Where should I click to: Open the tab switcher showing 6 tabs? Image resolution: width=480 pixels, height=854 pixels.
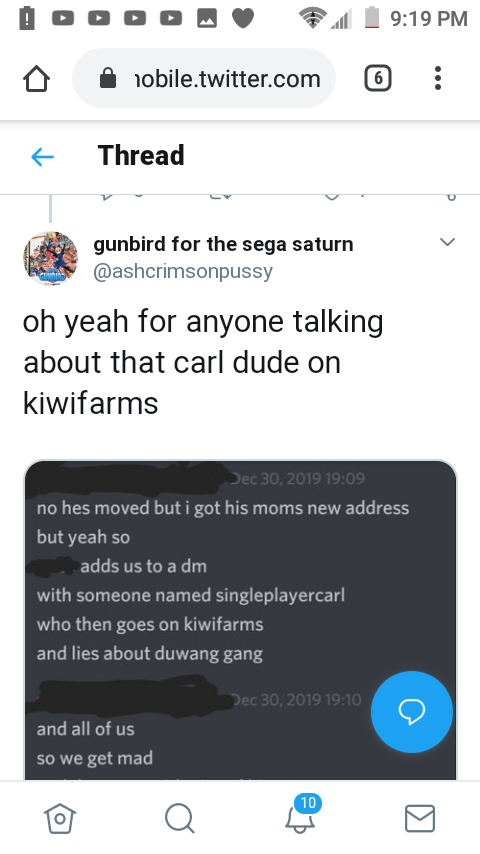(378, 78)
